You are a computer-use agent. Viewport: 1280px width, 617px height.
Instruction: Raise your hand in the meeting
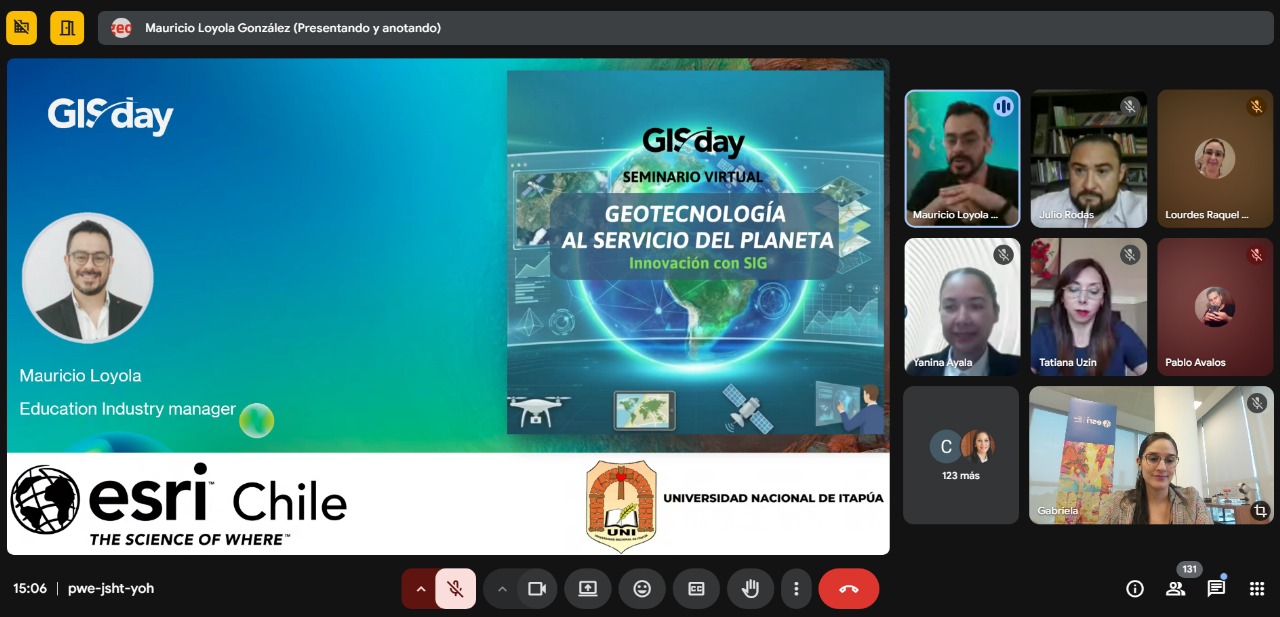coord(750,589)
